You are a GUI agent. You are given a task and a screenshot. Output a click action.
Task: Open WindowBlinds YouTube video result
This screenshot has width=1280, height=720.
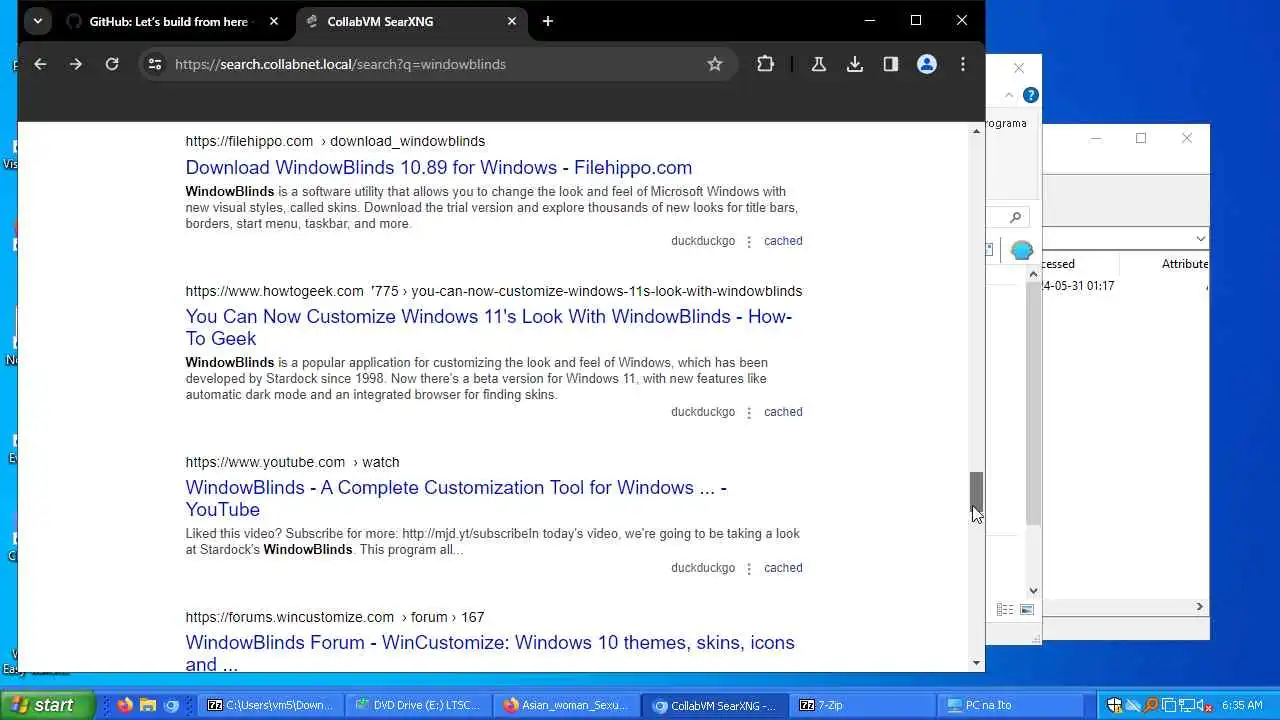tap(456, 498)
